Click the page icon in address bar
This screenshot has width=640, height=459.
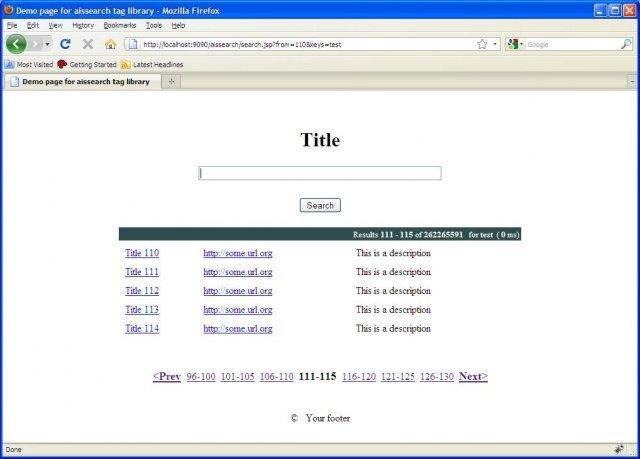pyautogui.click(x=133, y=44)
